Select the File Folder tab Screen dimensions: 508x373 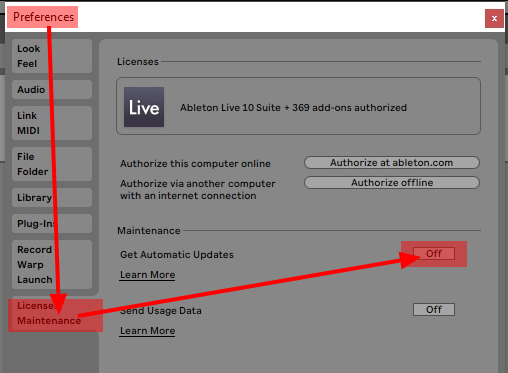click(x=52, y=164)
